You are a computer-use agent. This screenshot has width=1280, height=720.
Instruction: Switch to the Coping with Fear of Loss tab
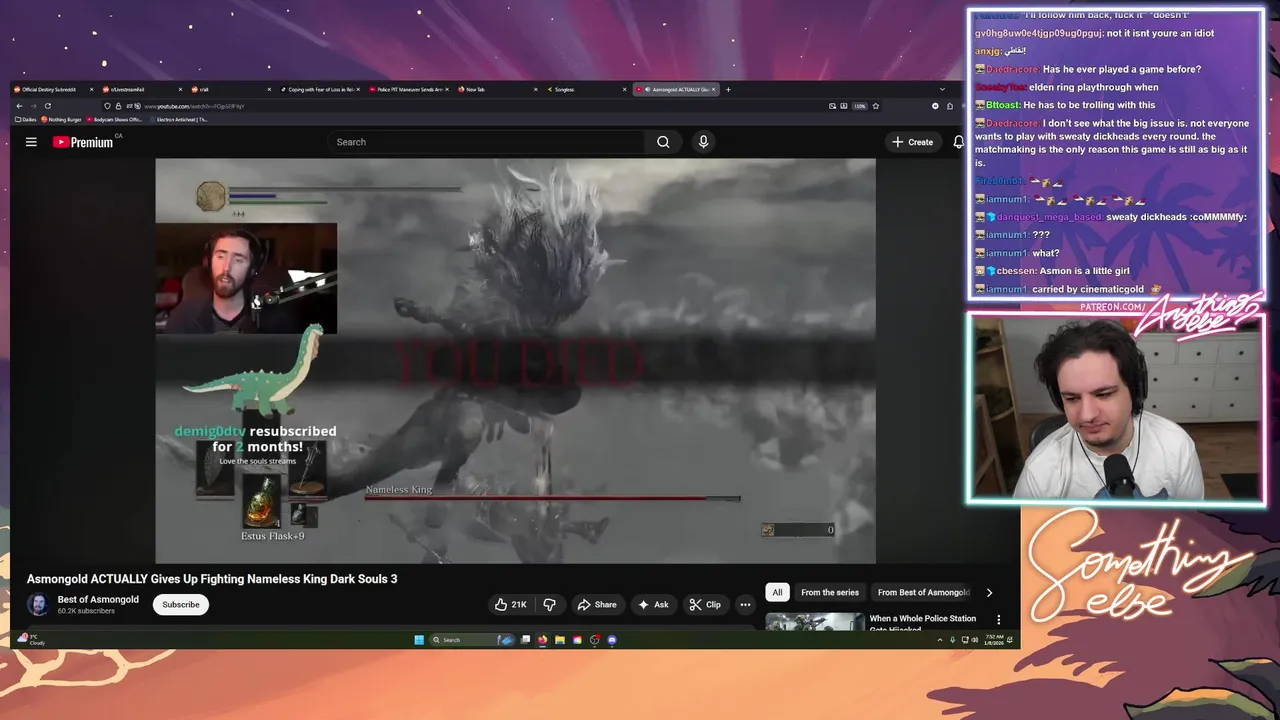pos(318,89)
